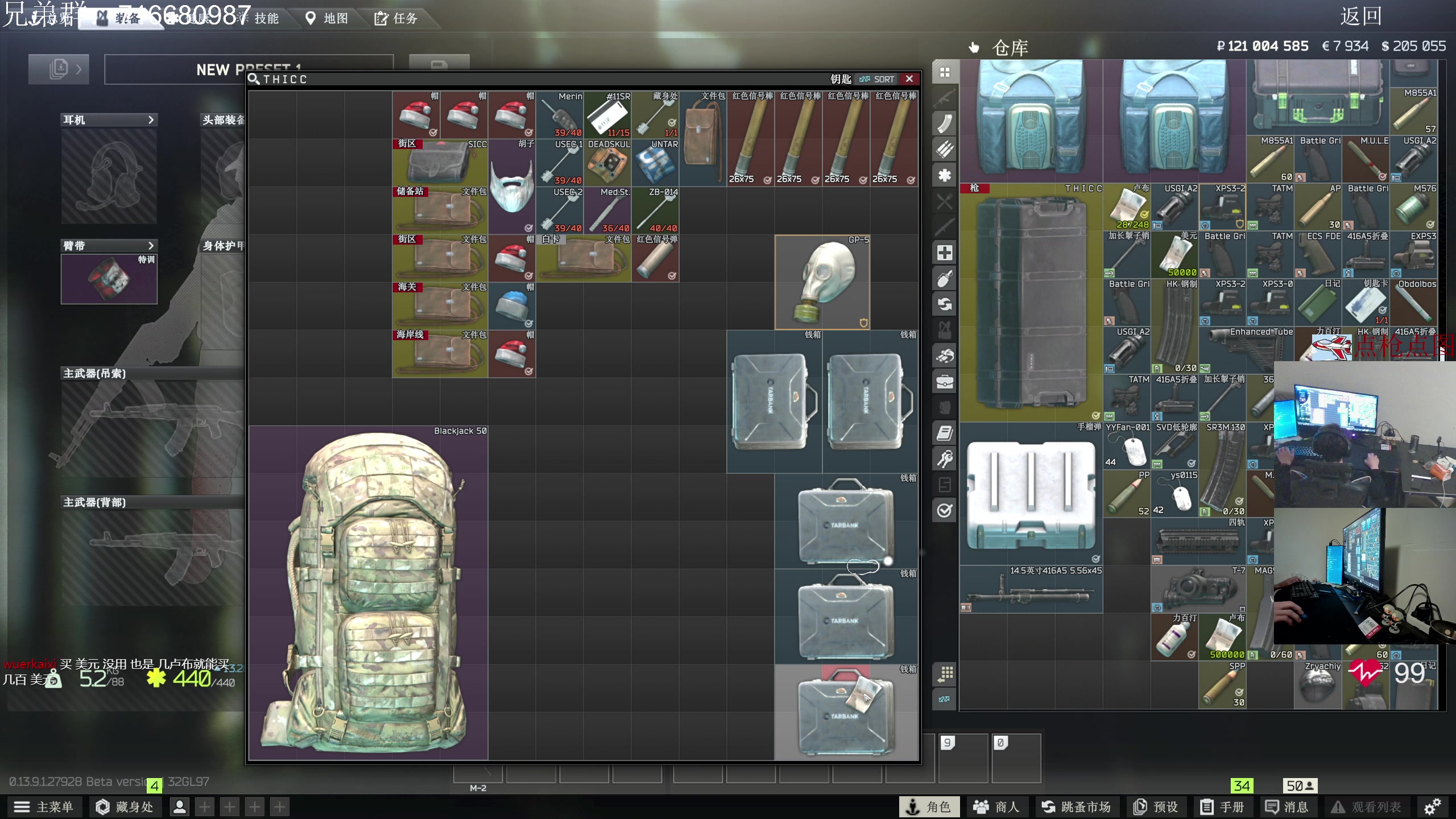Open the 角色 character tab
This screenshot has width=1456, height=819.
click(929, 806)
